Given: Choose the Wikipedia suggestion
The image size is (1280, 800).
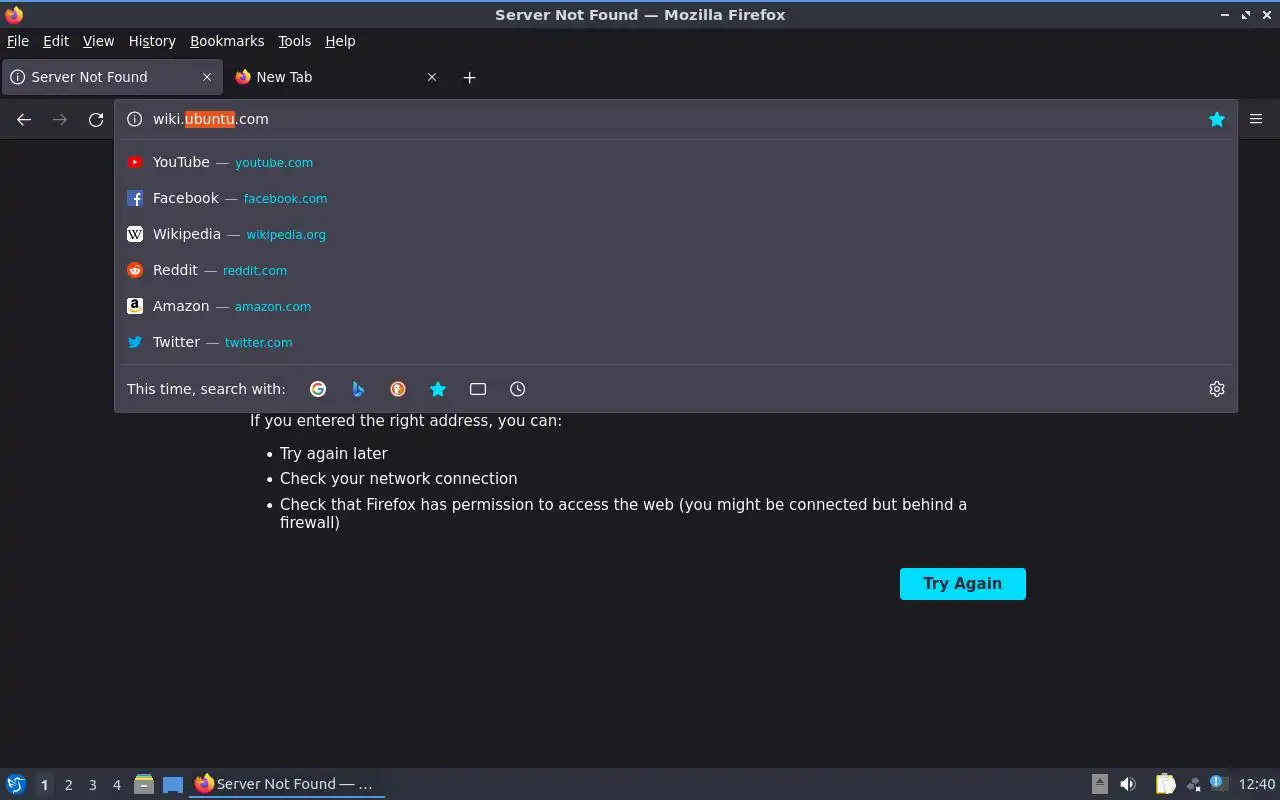Looking at the screenshot, I should [x=676, y=234].
